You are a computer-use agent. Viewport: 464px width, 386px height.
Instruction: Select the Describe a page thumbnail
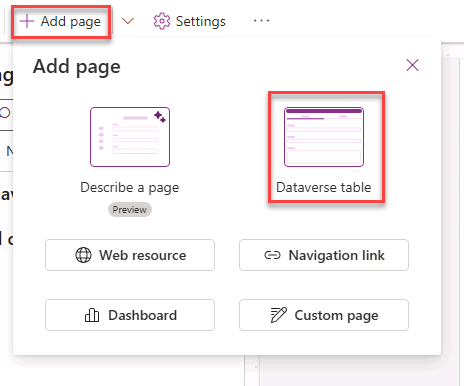point(130,137)
